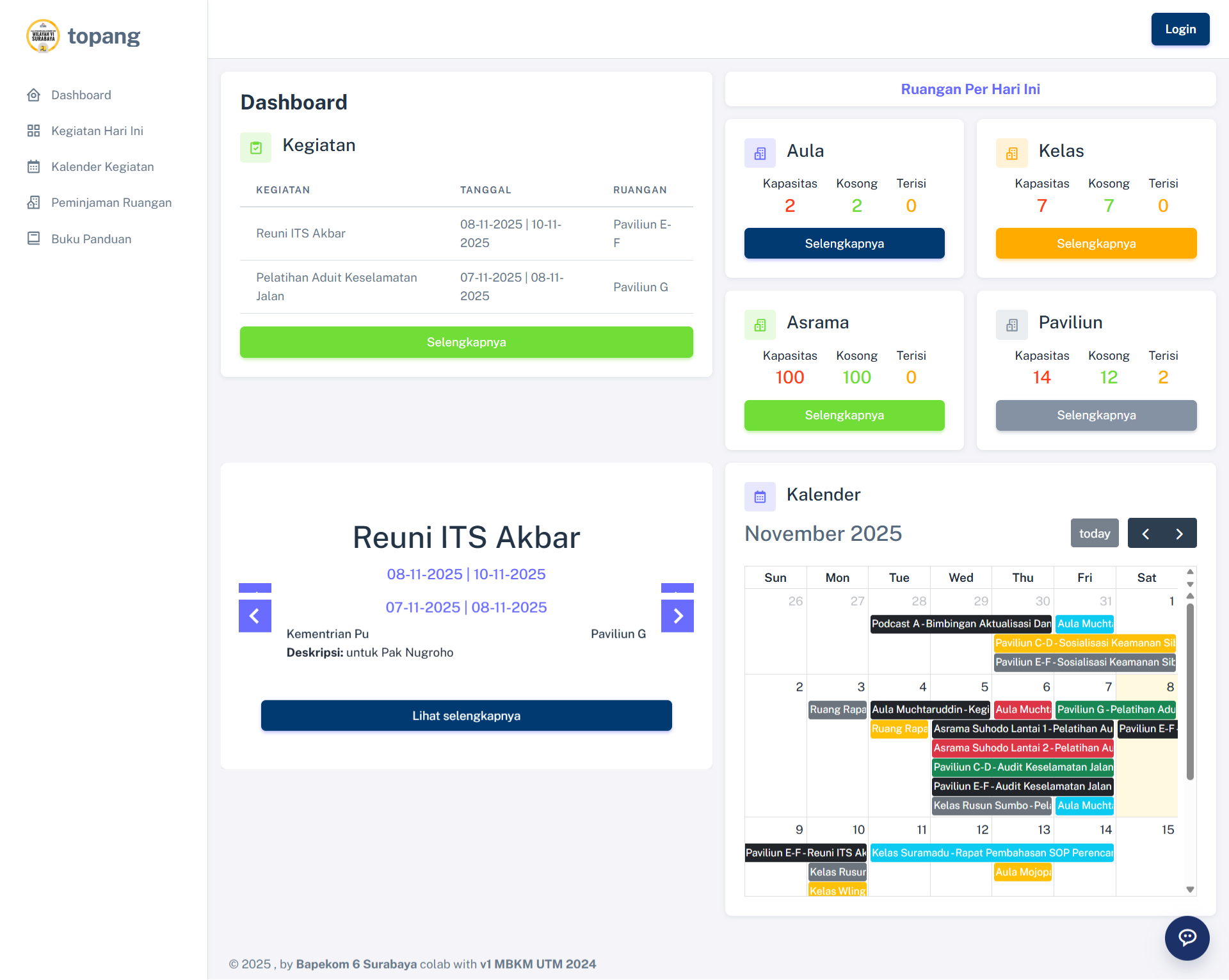Image resolution: width=1229 pixels, height=980 pixels.
Task: Click the calendar today button
Action: [1094, 533]
